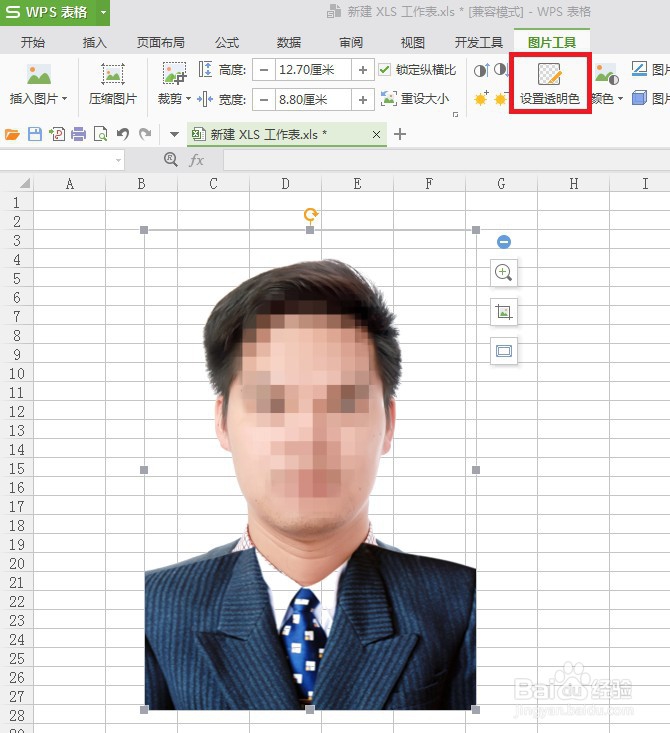The height and width of the screenshot is (733, 670).
Task: Click the Select All corner triangle
Action: pyautogui.click(x=24, y=183)
